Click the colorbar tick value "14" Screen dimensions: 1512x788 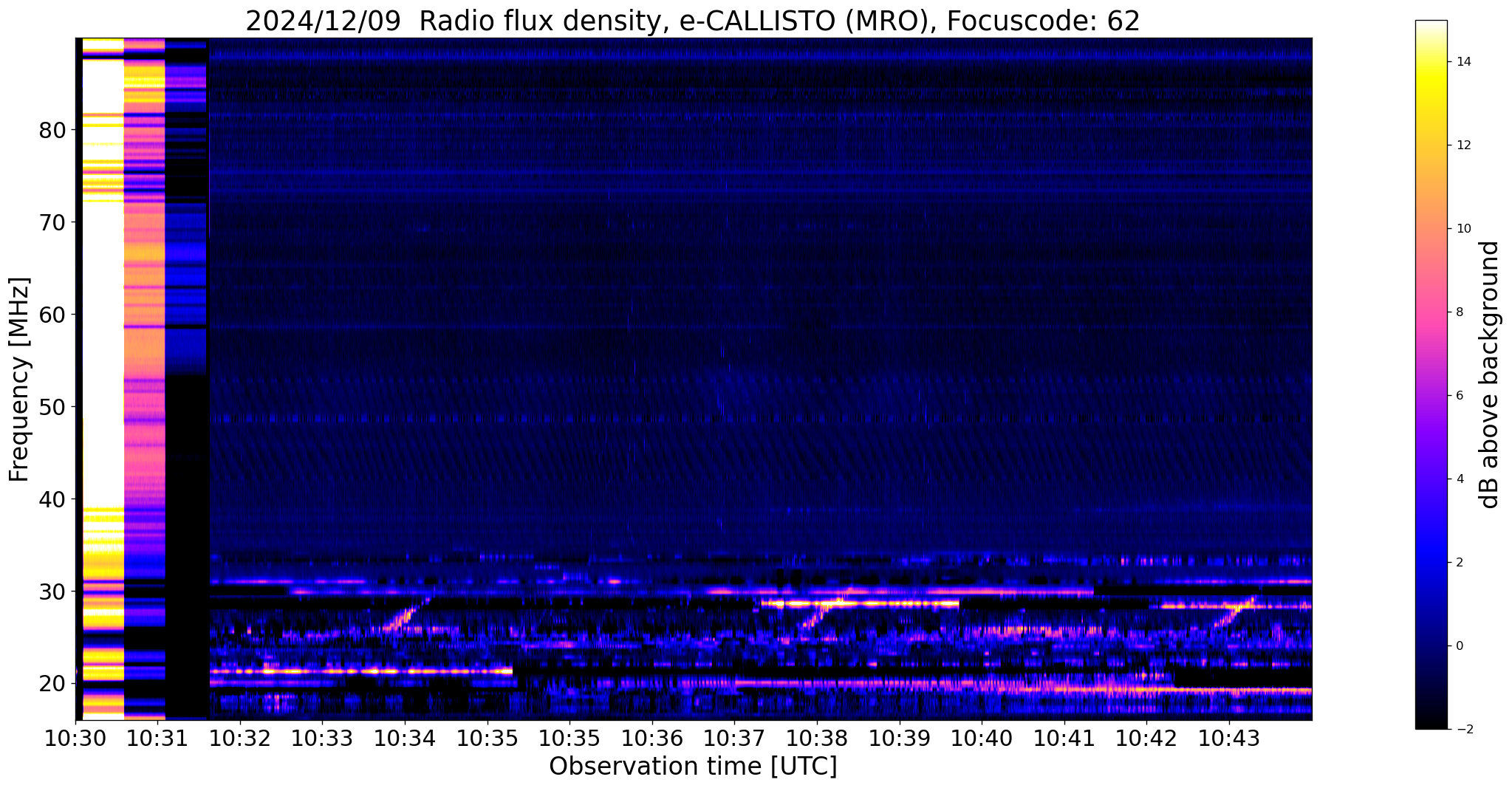click(1463, 62)
